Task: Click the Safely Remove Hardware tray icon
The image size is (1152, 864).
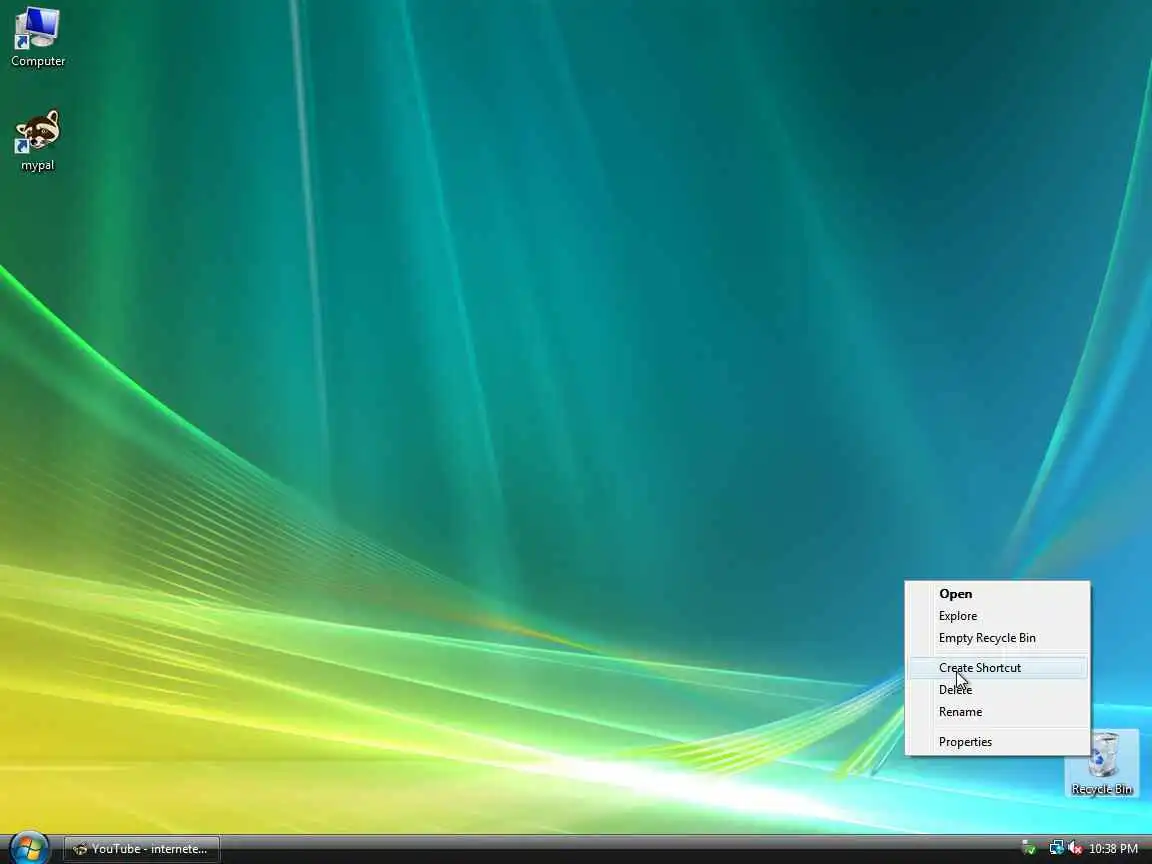Action: pyautogui.click(x=1029, y=849)
